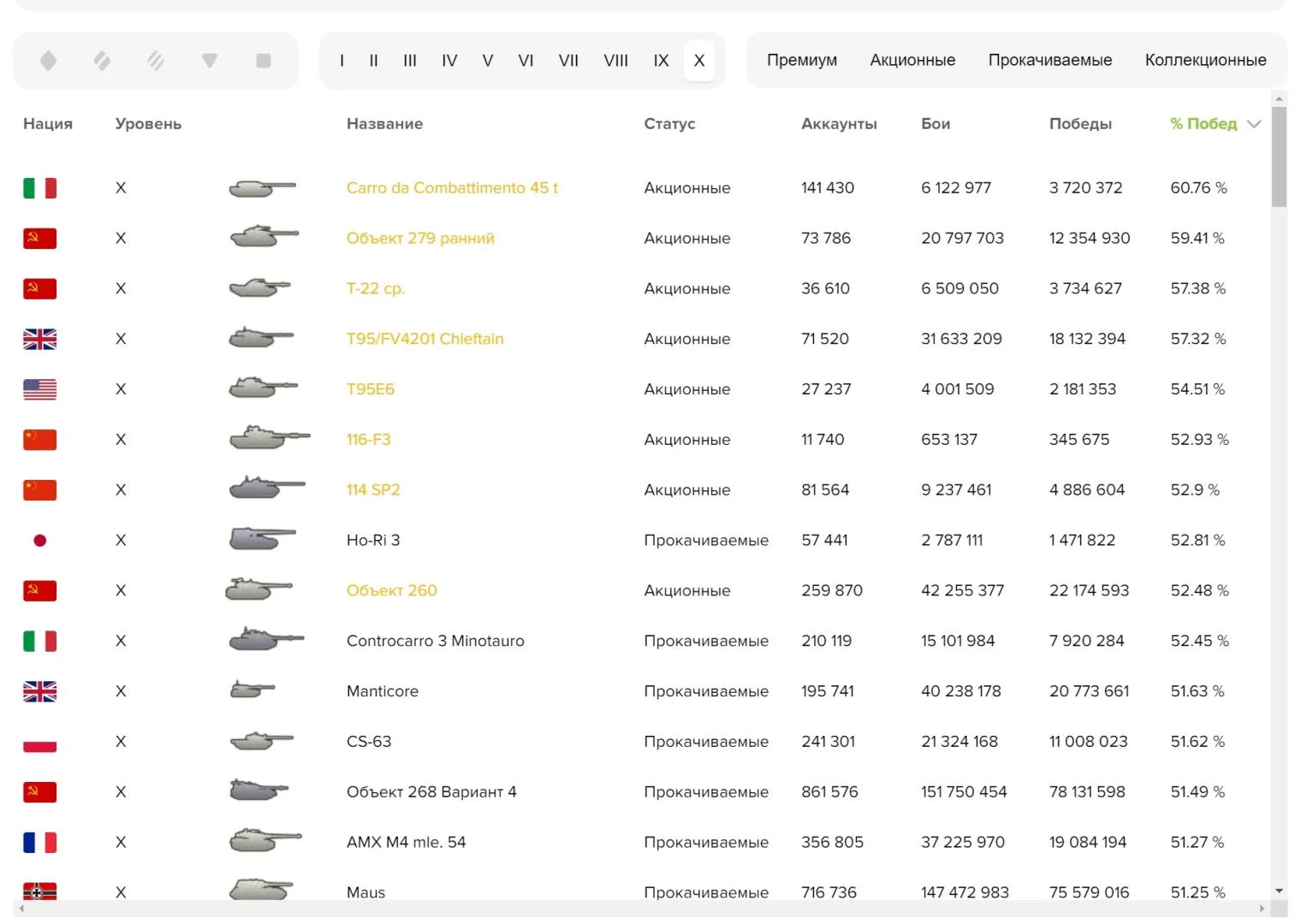Toggle the tier VIII filter
The height and width of the screenshot is (924, 1301).
click(x=615, y=61)
